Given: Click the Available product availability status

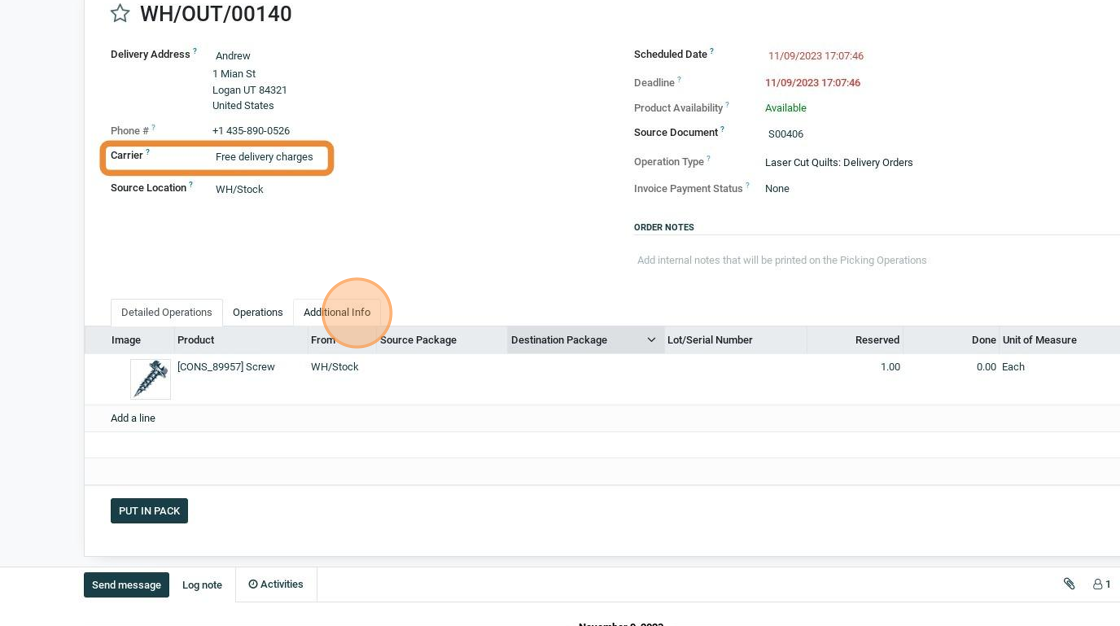Looking at the screenshot, I should (x=785, y=108).
